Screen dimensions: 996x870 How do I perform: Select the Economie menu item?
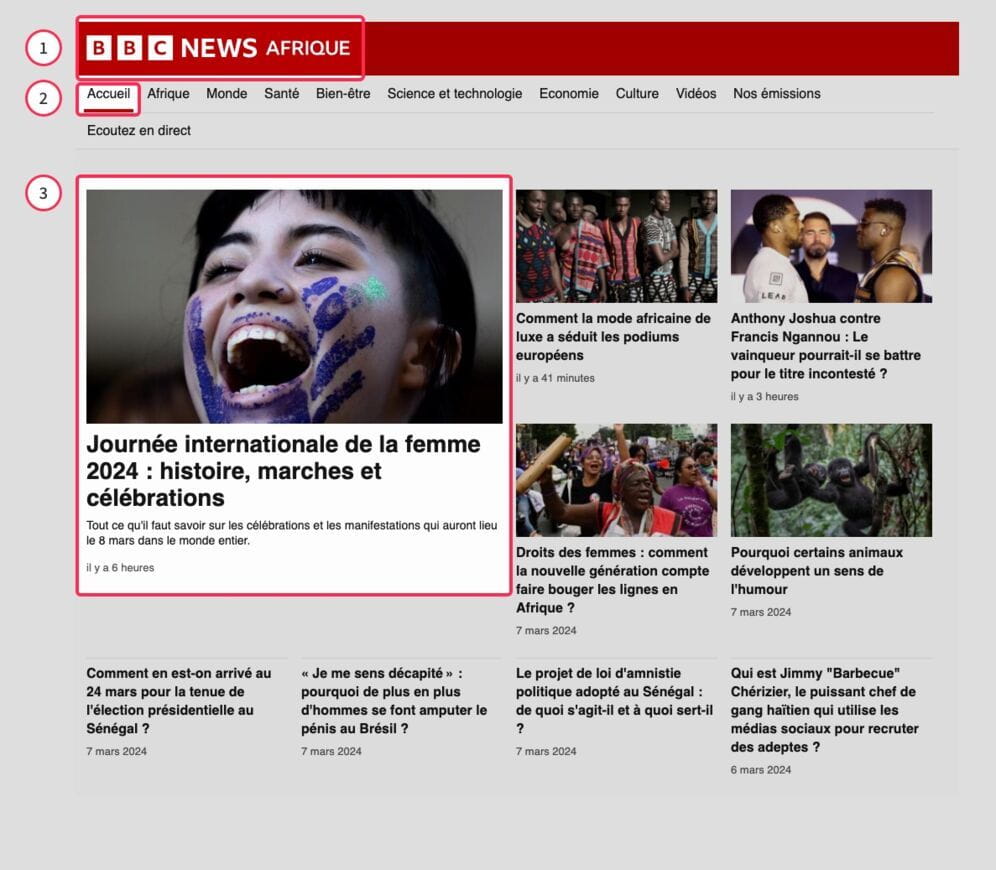pos(568,94)
